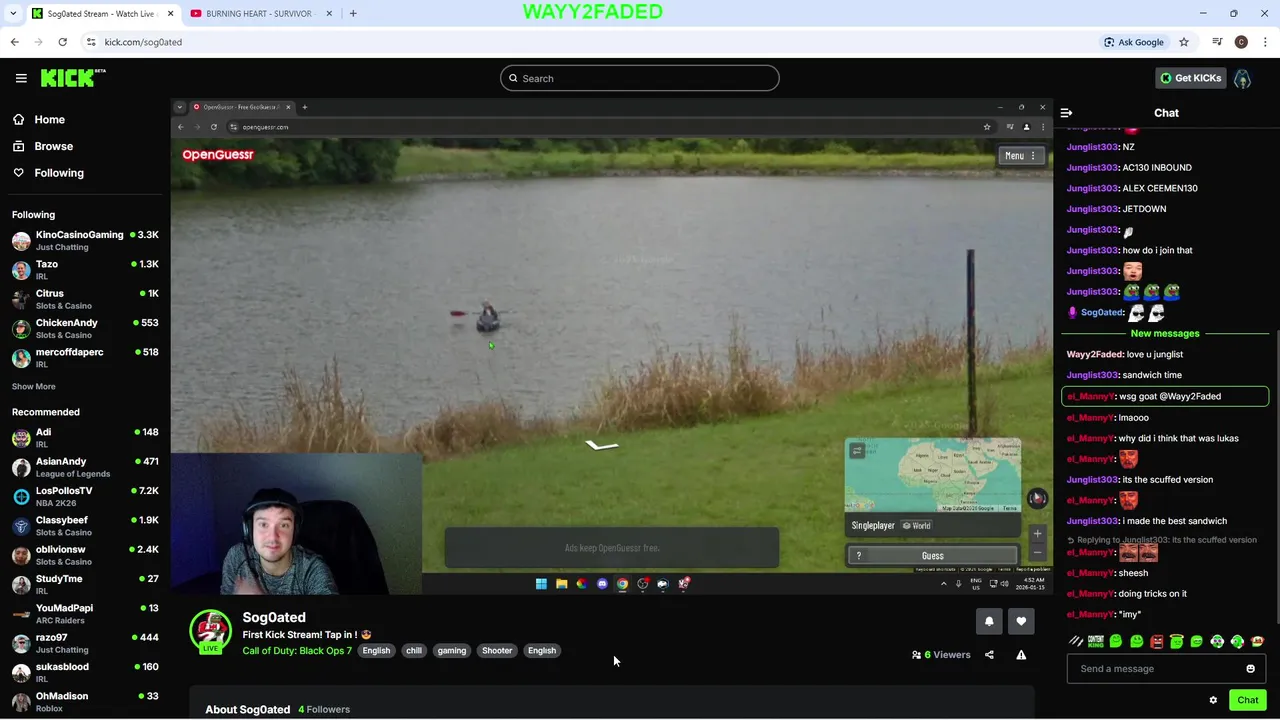1280x720 pixels.
Task: Send message with green Chat button
Action: pyautogui.click(x=1247, y=700)
